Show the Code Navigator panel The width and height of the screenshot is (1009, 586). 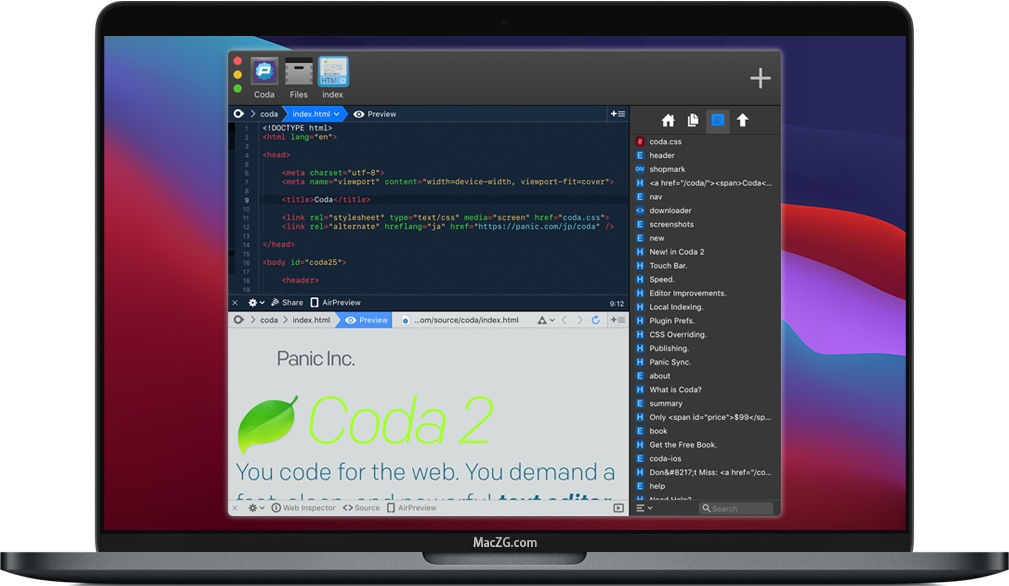tap(718, 121)
